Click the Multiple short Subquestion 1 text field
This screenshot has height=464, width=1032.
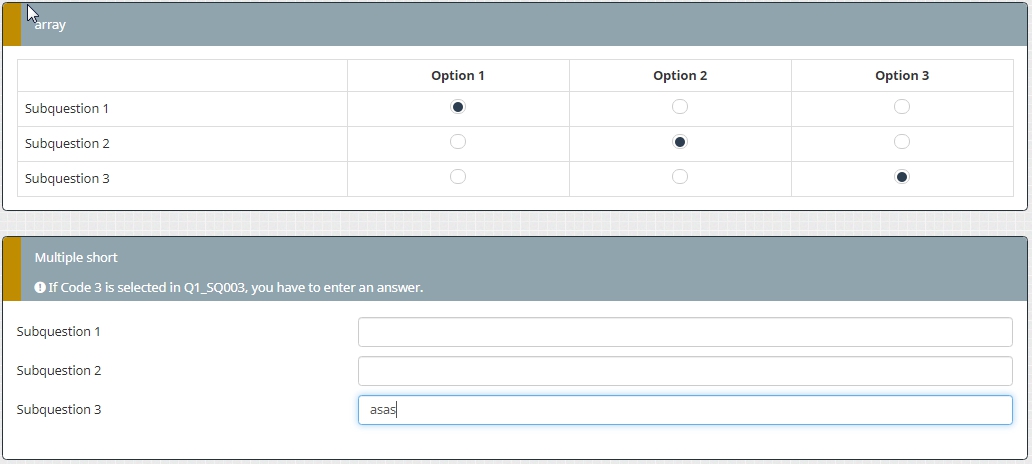pos(685,332)
